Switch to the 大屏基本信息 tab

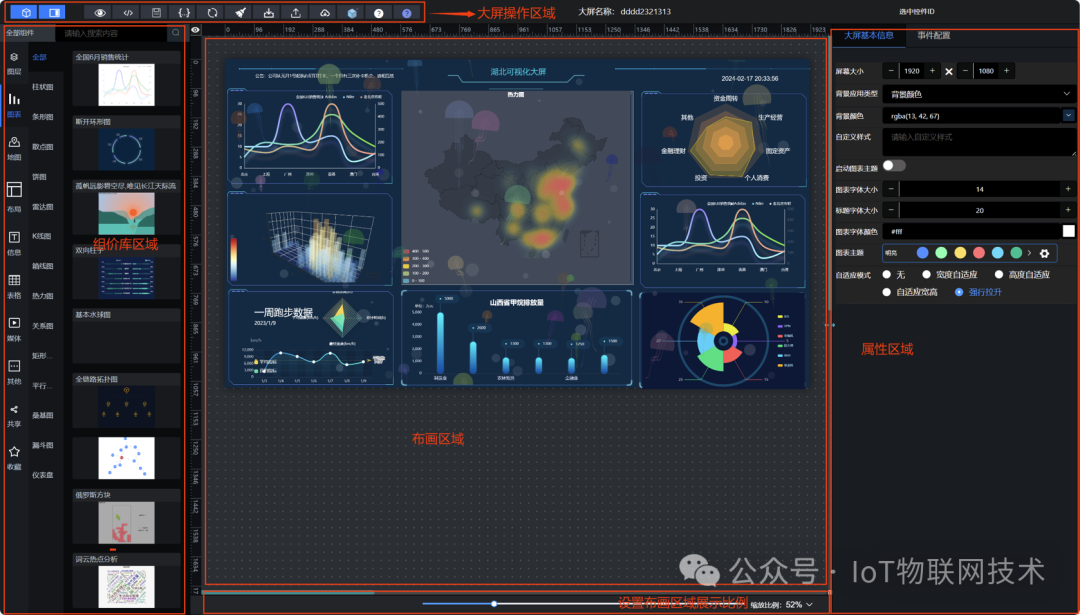(x=869, y=35)
